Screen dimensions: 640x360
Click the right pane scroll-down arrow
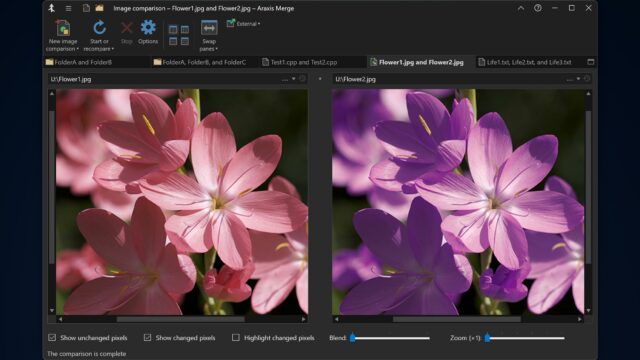588,311
